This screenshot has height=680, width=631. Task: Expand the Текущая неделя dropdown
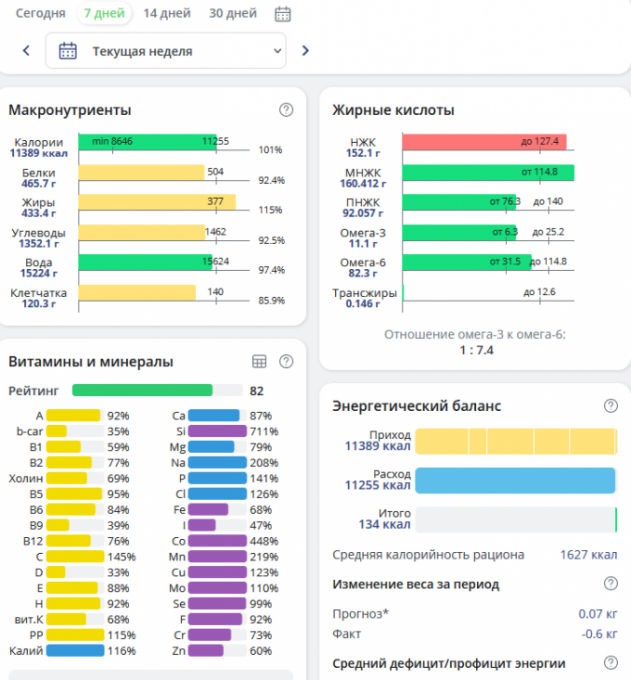(x=165, y=51)
